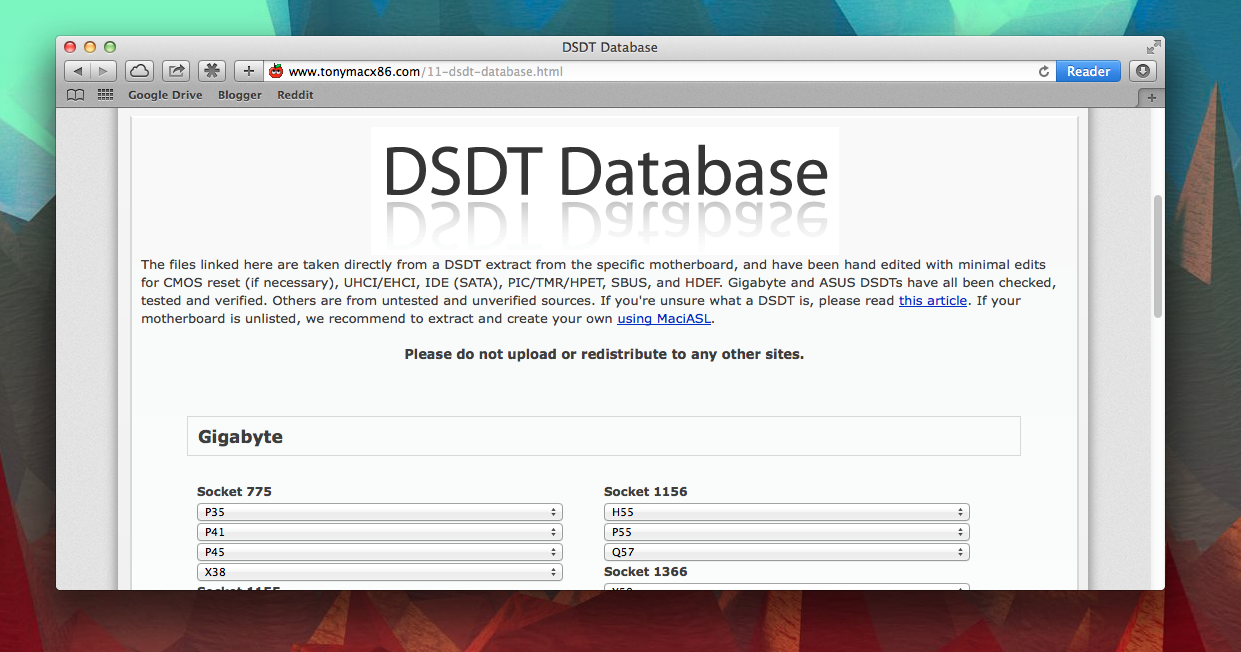1241x652 pixels.
Task: Expand the X38 dropdown
Action: click(x=380, y=572)
